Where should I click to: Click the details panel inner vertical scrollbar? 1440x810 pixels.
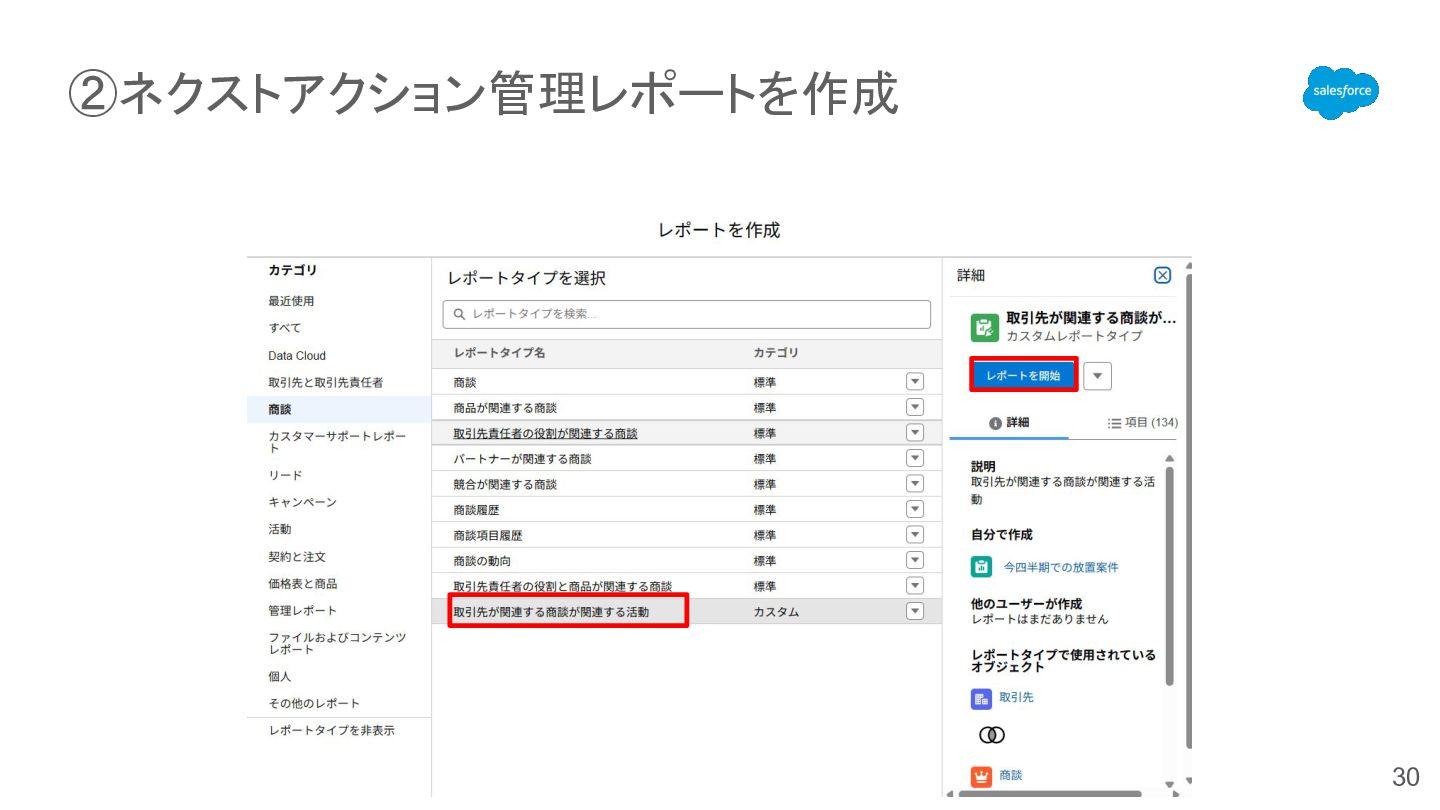[1169, 575]
